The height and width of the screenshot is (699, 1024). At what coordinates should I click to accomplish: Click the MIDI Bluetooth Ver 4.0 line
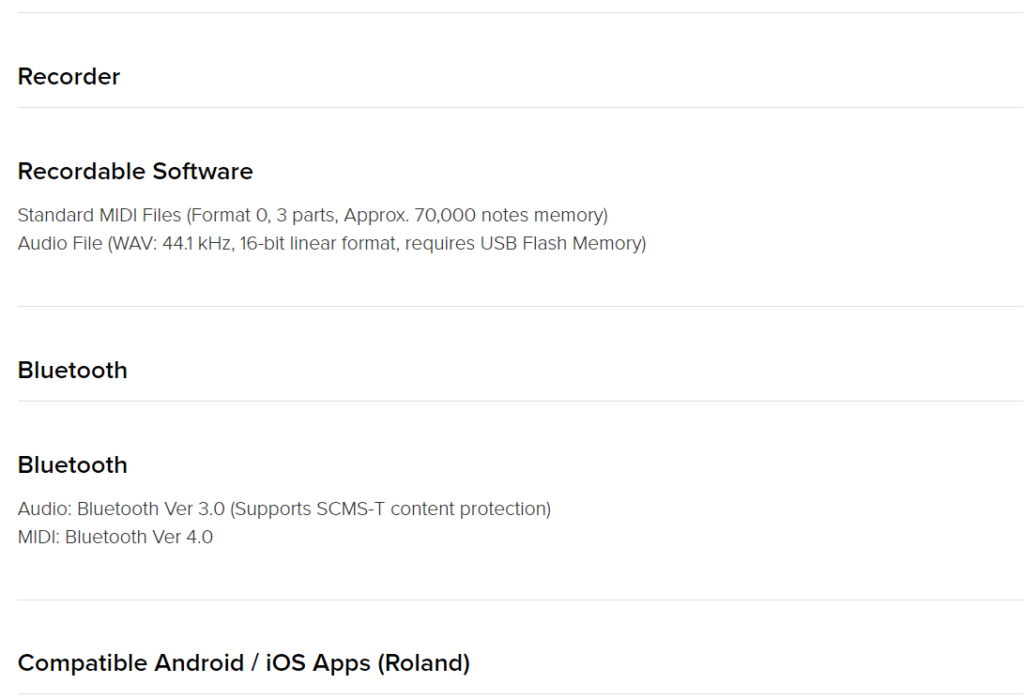click(115, 536)
